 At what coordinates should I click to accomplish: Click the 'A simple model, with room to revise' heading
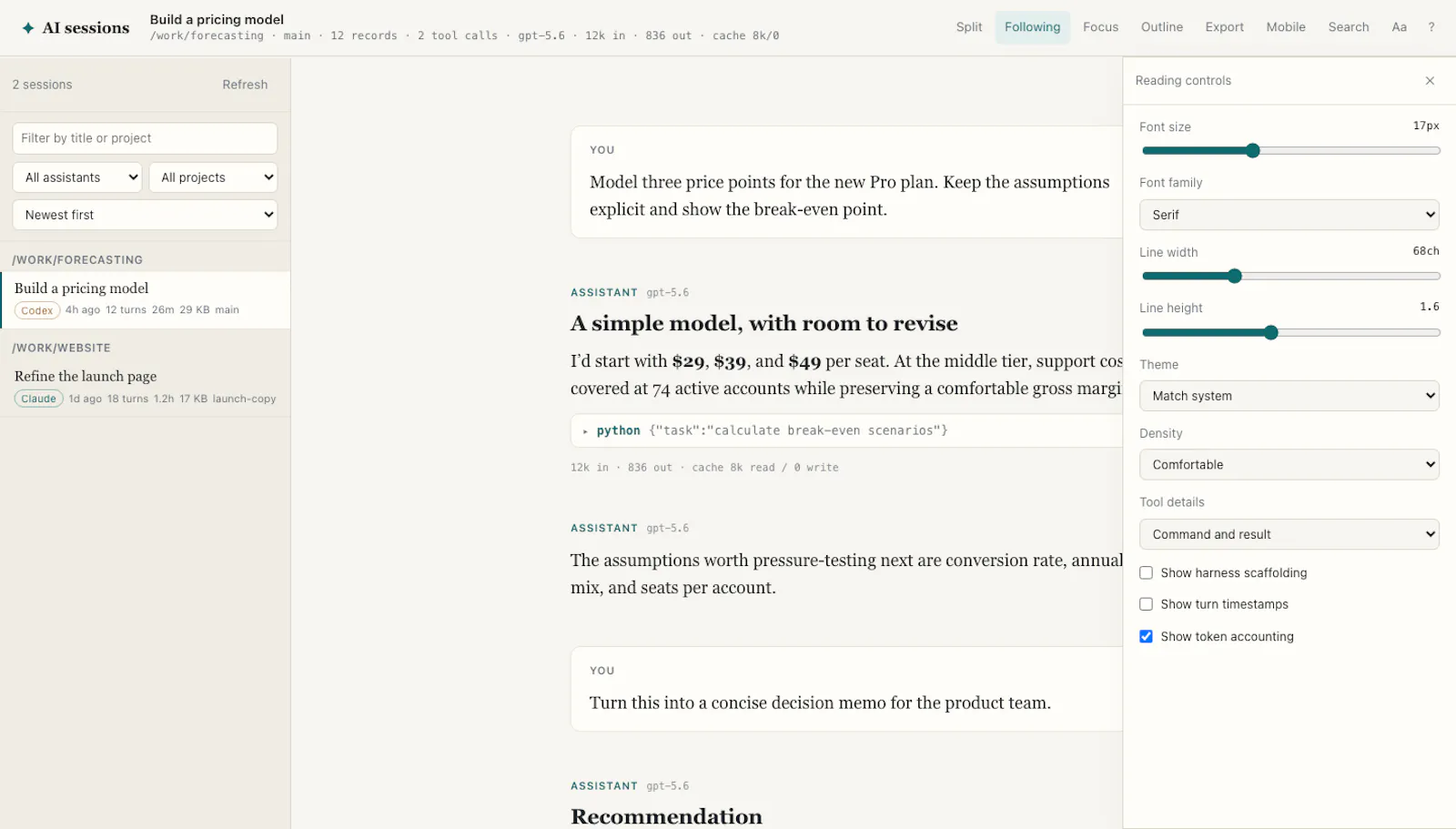(764, 324)
